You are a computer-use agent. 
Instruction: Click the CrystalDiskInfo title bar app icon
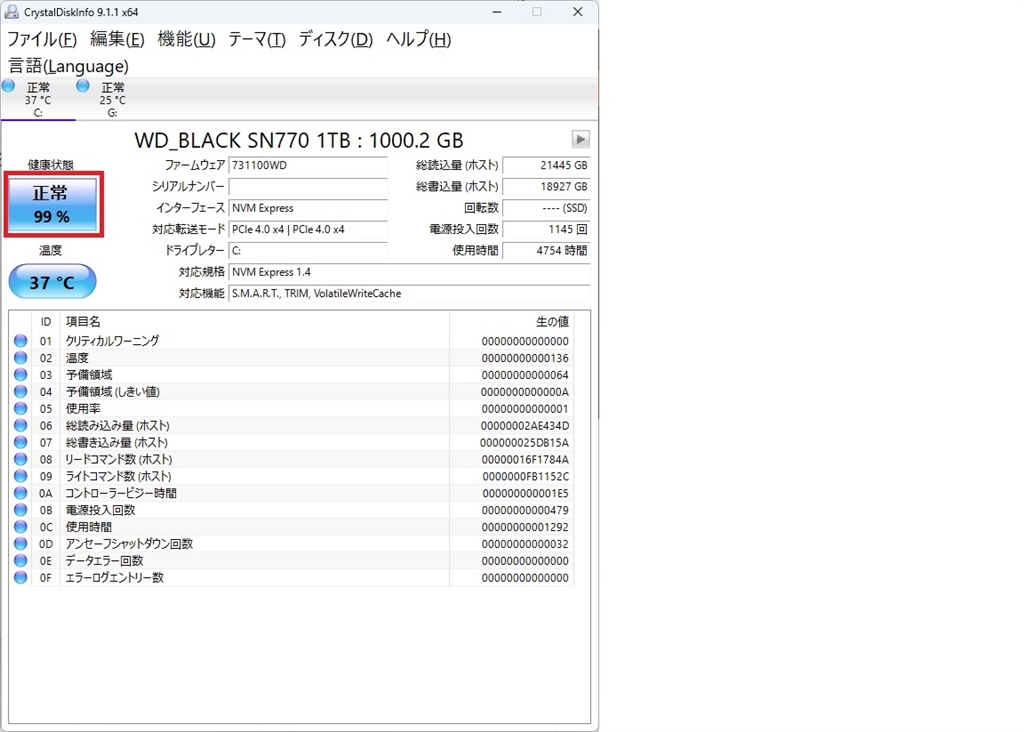click(x=12, y=12)
